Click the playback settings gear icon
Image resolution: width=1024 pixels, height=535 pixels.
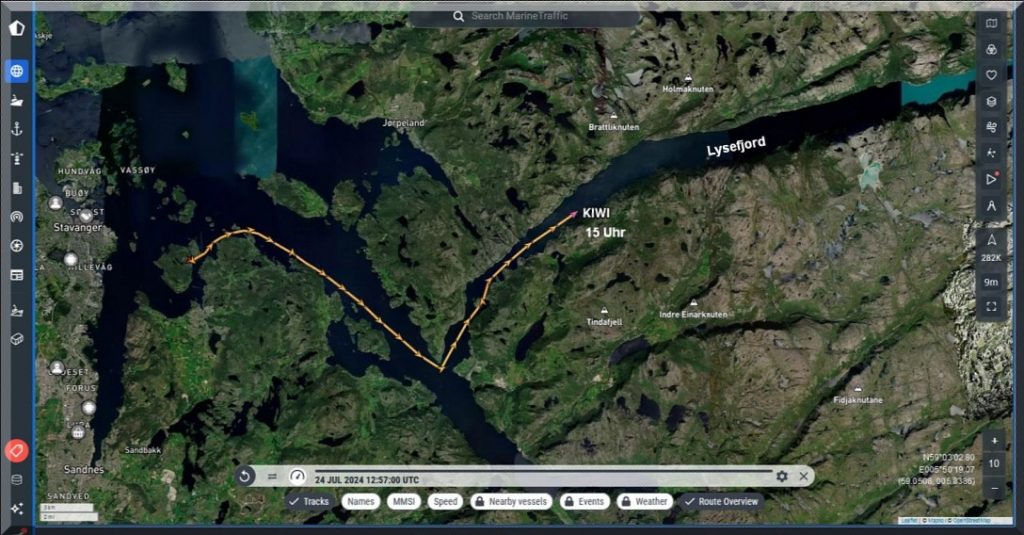pos(782,477)
